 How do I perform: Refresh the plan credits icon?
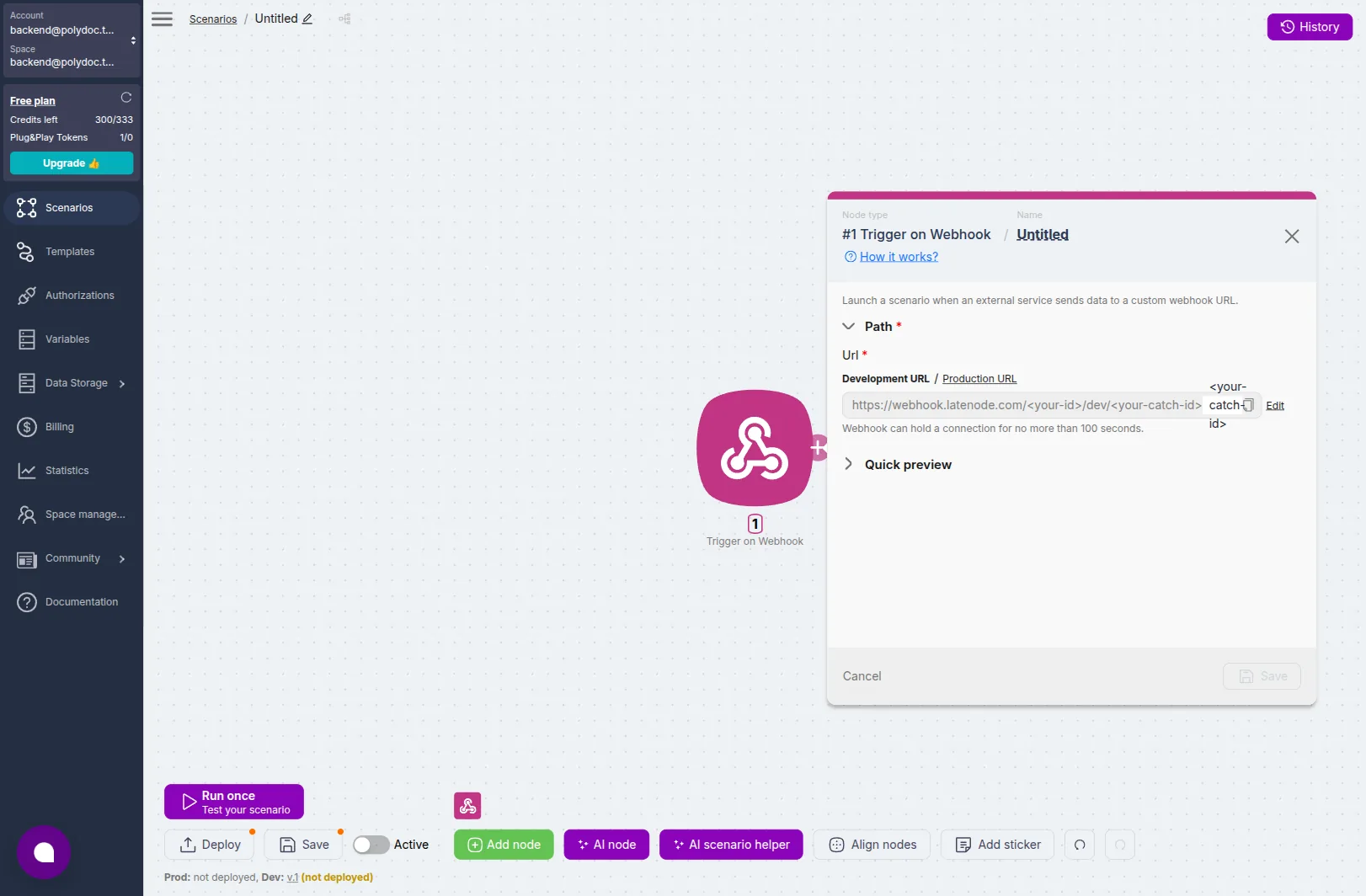(x=126, y=98)
